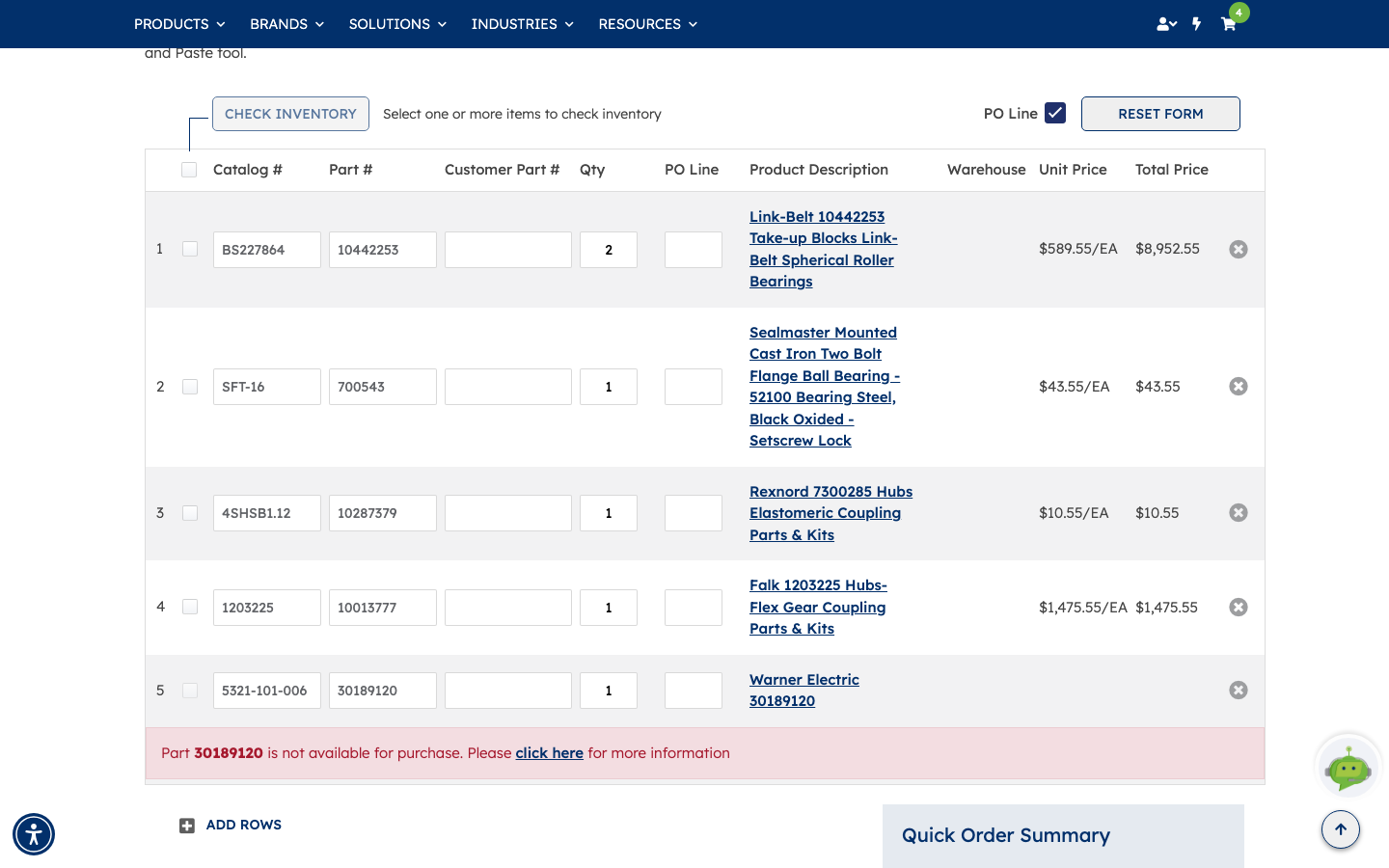This screenshot has width=1389, height=868.
Task: Open the Link-Belt 10442253 product link
Action: (x=823, y=250)
